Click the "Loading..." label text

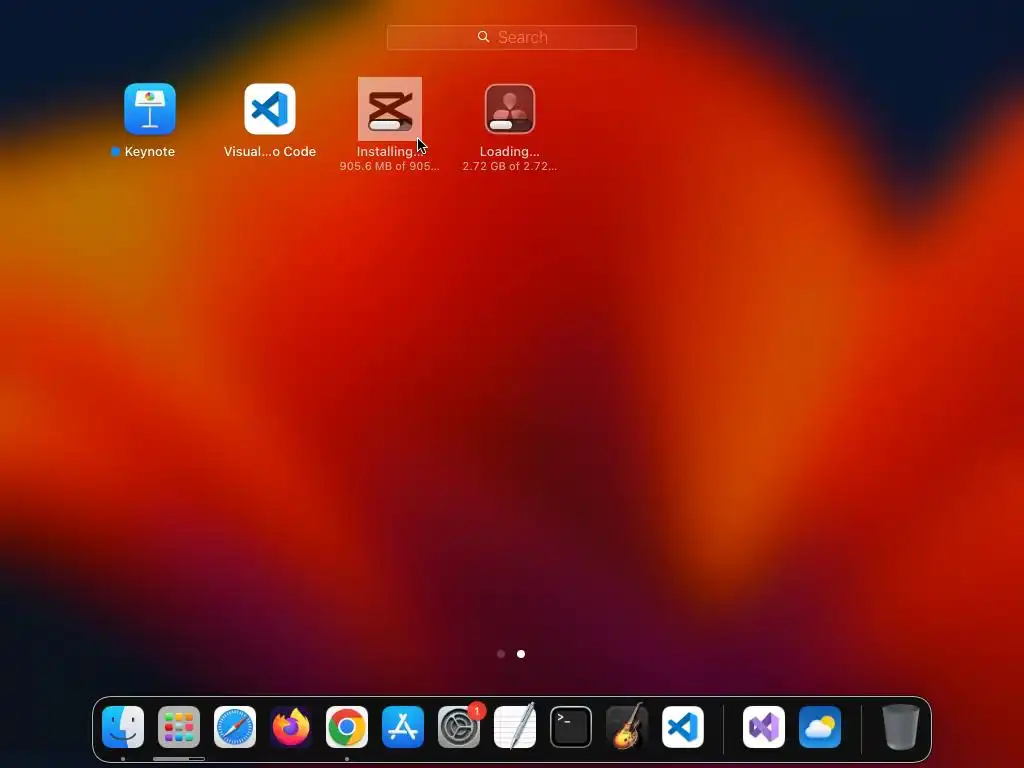pos(509,152)
